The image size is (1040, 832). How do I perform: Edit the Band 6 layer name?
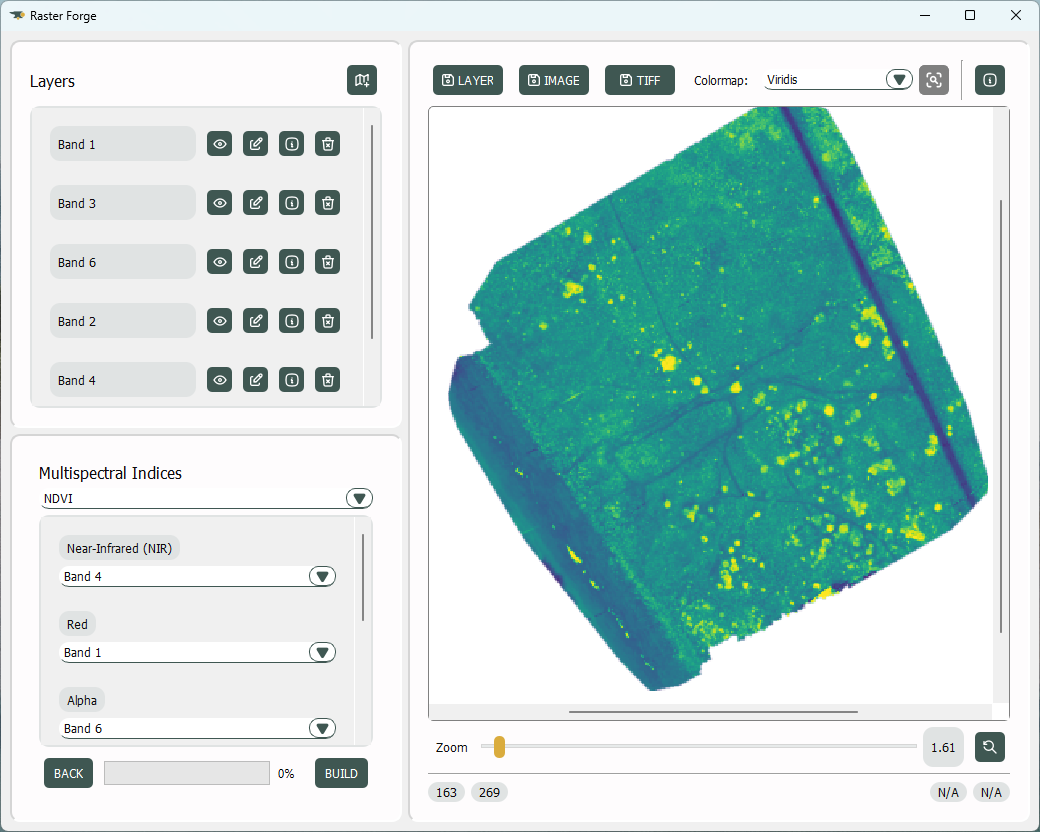[x=255, y=262]
